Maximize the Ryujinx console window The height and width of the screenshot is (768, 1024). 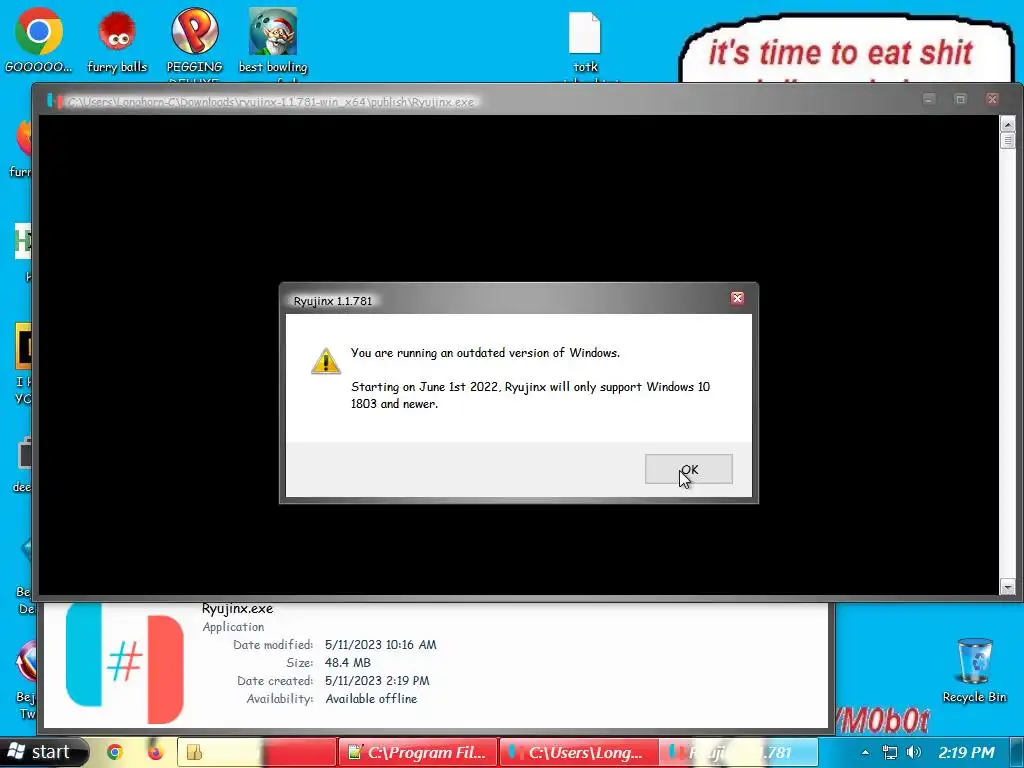click(x=960, y=99)
